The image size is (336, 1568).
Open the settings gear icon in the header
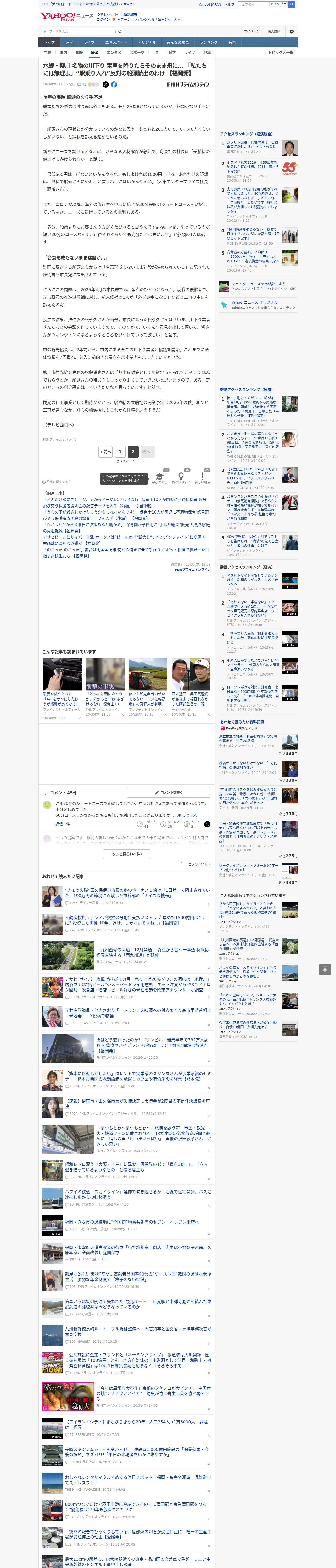click(292, 32)
